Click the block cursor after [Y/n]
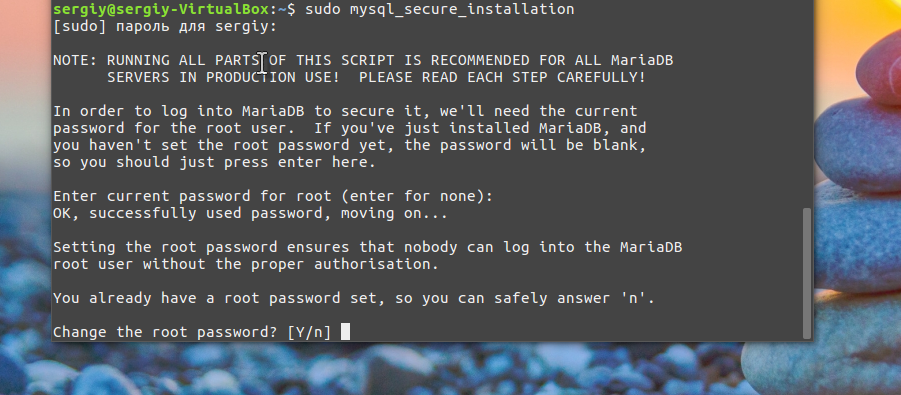 tap(345, 332)
